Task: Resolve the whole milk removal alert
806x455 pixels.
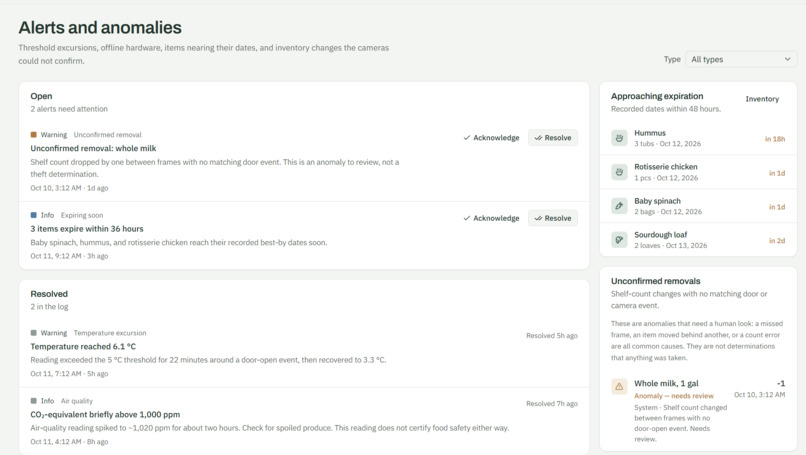Action: tap(553, 138)
